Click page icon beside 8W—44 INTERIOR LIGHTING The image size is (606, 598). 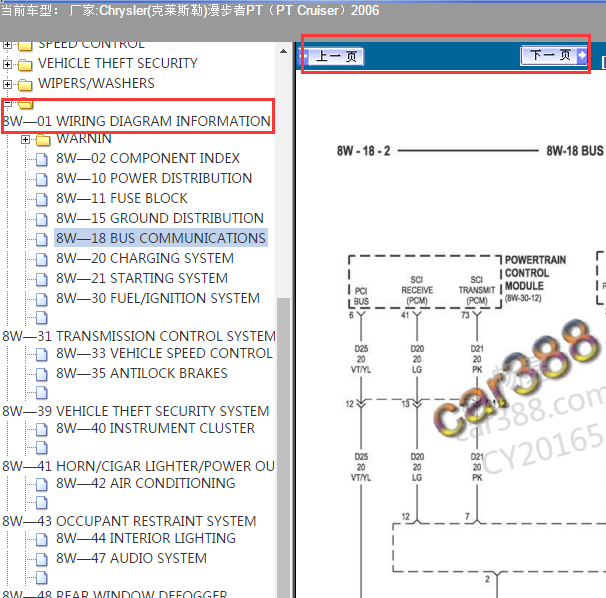(42, 539)
